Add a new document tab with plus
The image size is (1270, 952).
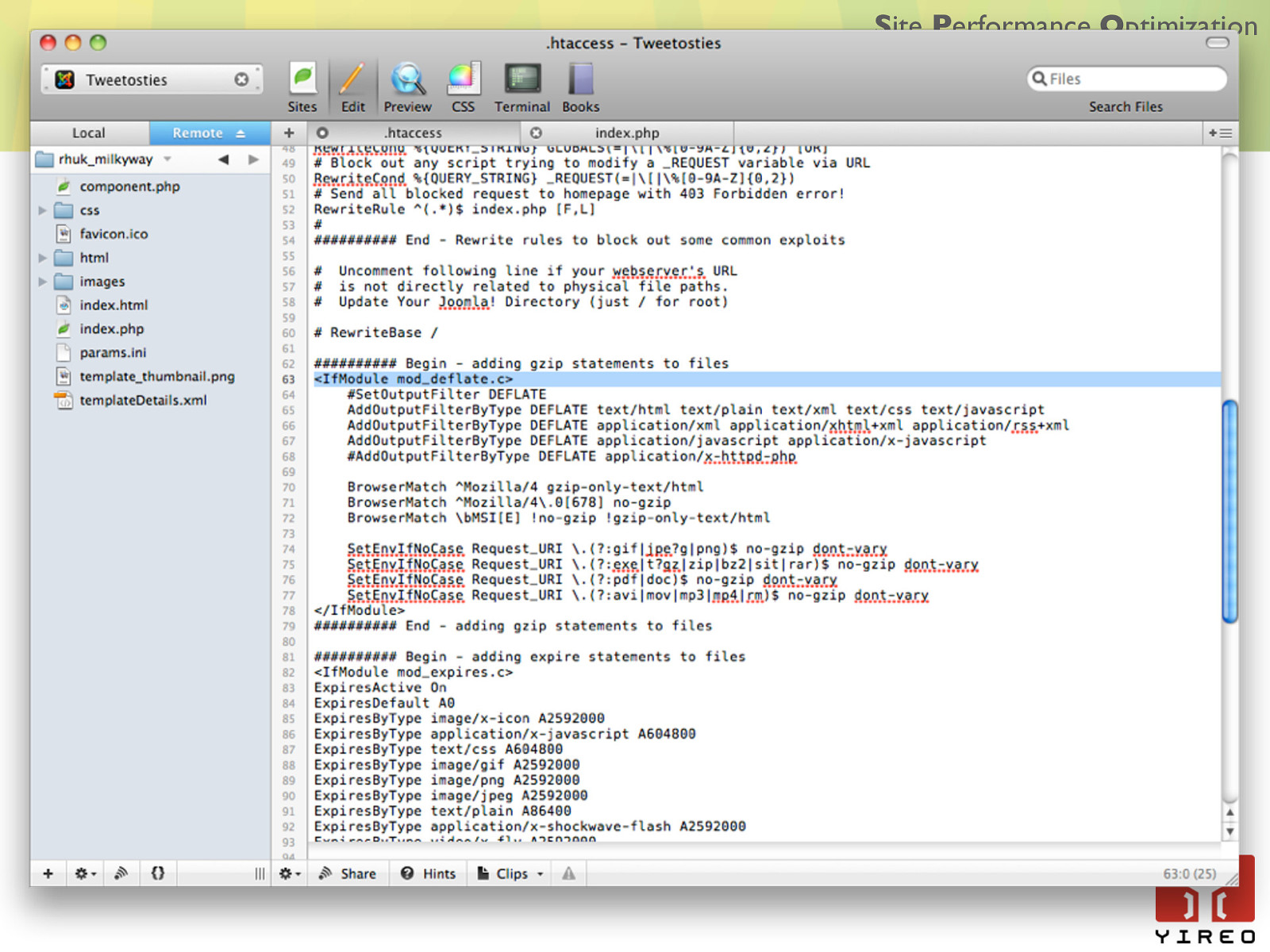[289, 133]
